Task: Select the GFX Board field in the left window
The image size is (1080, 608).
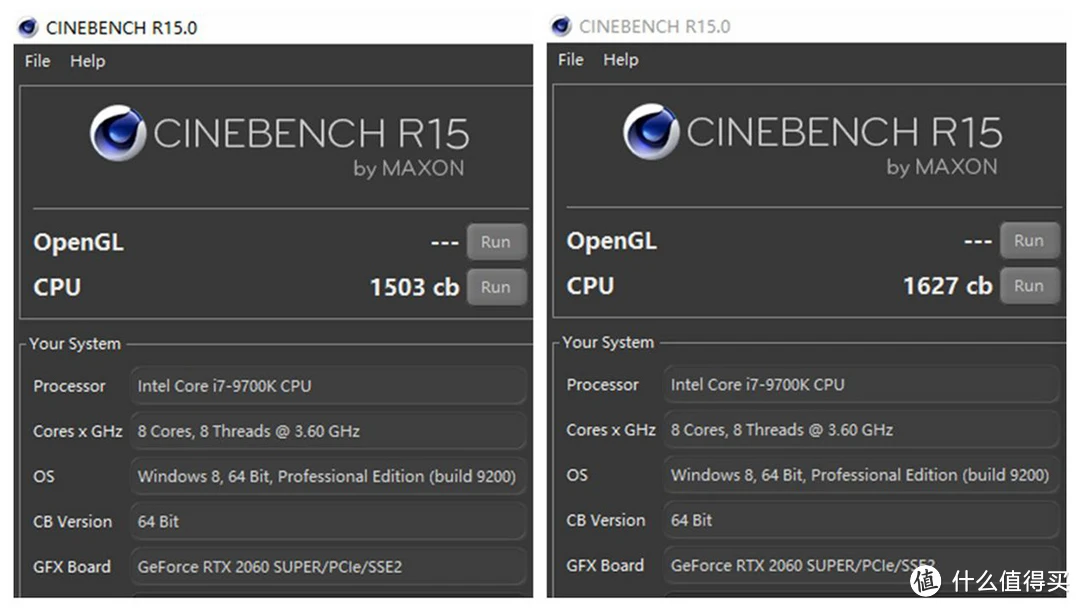Action: [328, 567]
